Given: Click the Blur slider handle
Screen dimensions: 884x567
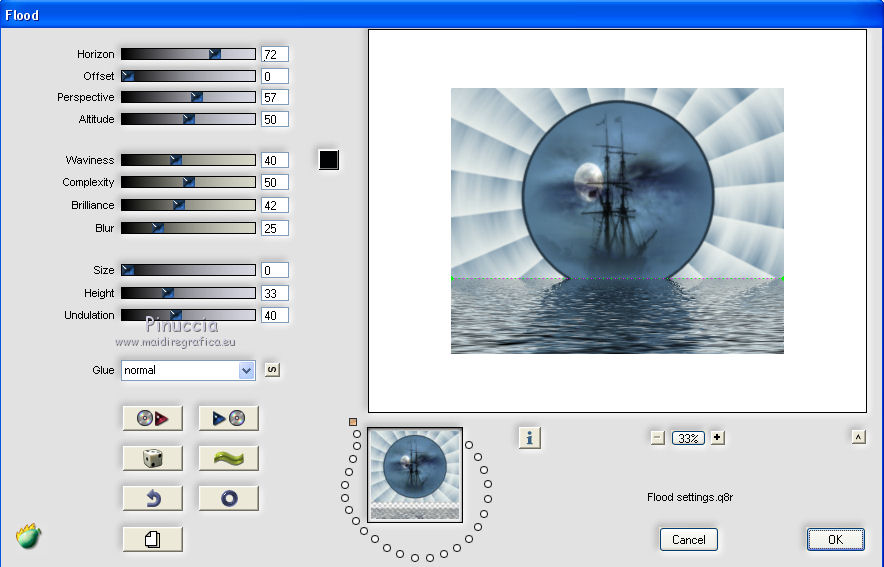Looking at the screenshot, I should [158, 228].
